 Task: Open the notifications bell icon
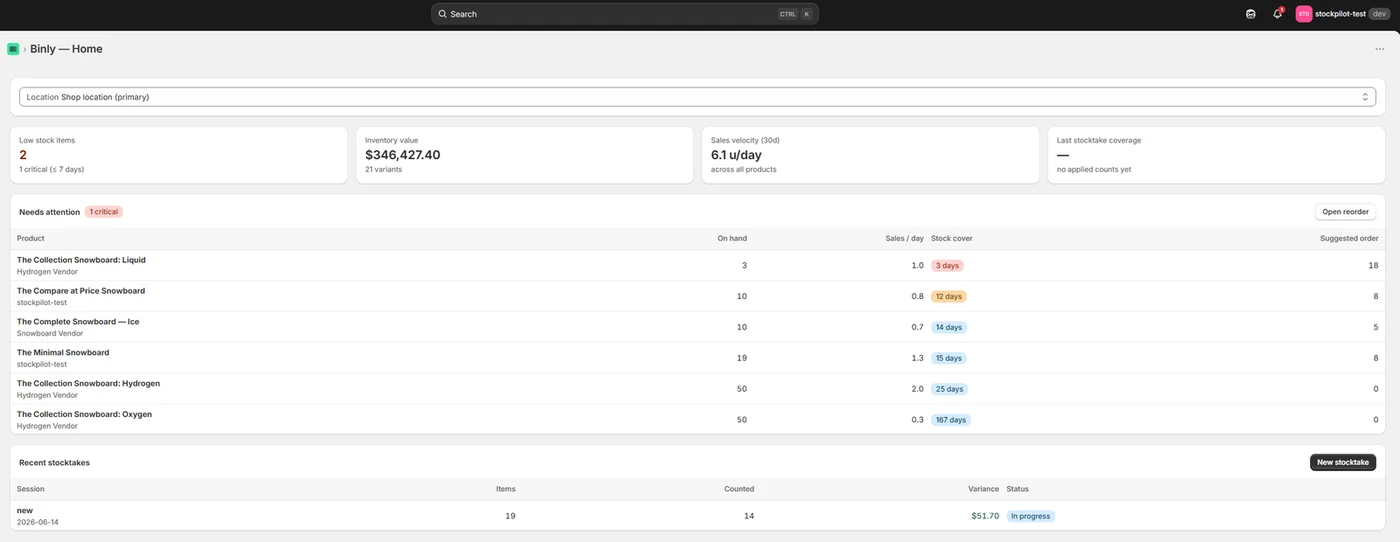[1277, 14]
